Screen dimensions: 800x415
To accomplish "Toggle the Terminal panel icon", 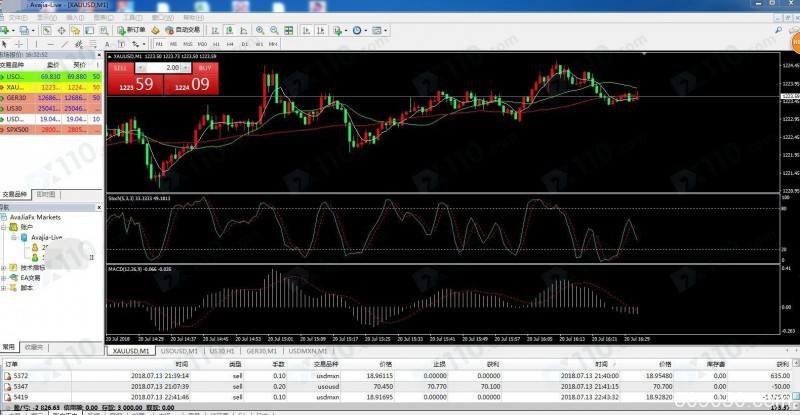I will 89,30.
